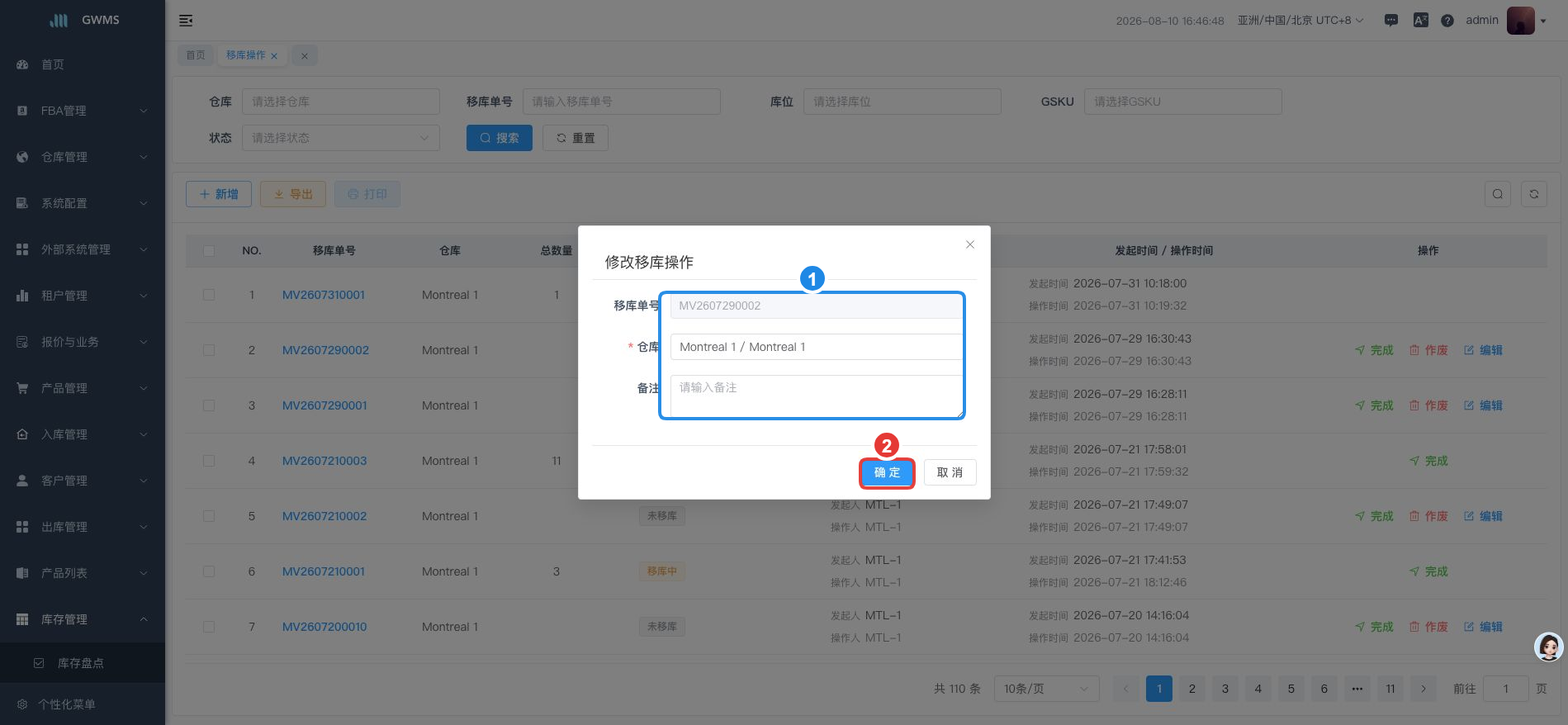The image size is (1568, 725).
Task: Switch to the 首页 tab
Action: [196, 55]
